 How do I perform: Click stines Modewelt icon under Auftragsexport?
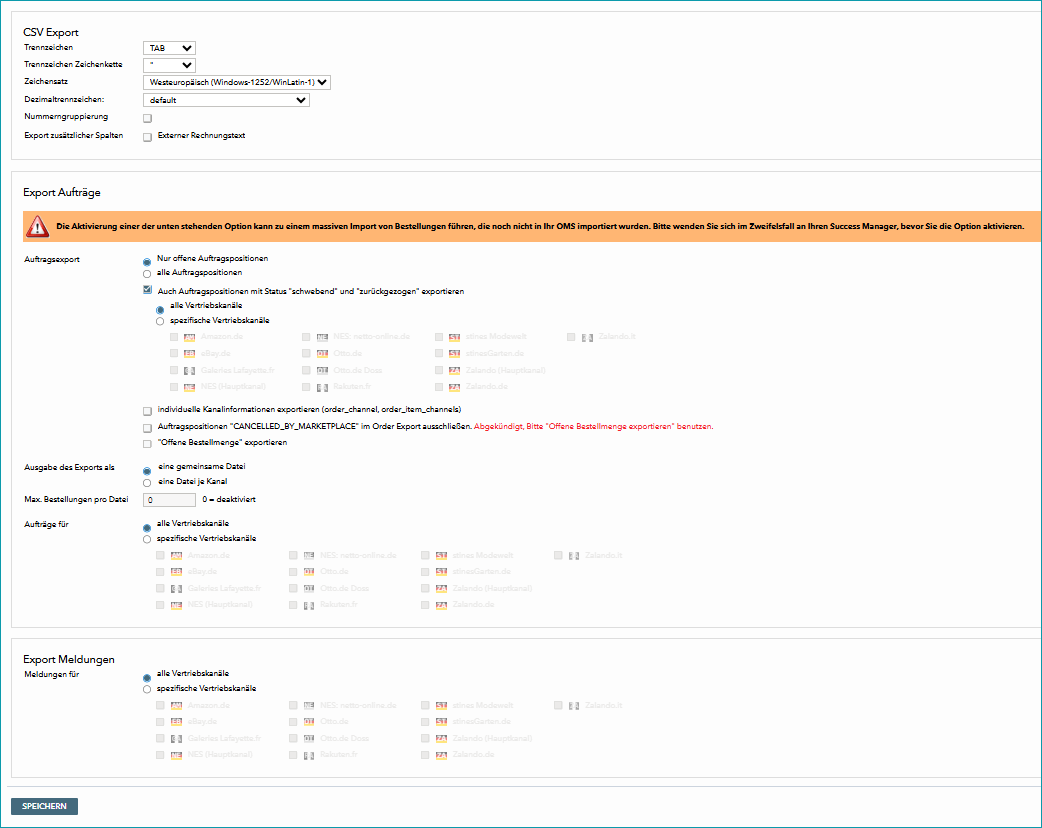coord(455,338)
